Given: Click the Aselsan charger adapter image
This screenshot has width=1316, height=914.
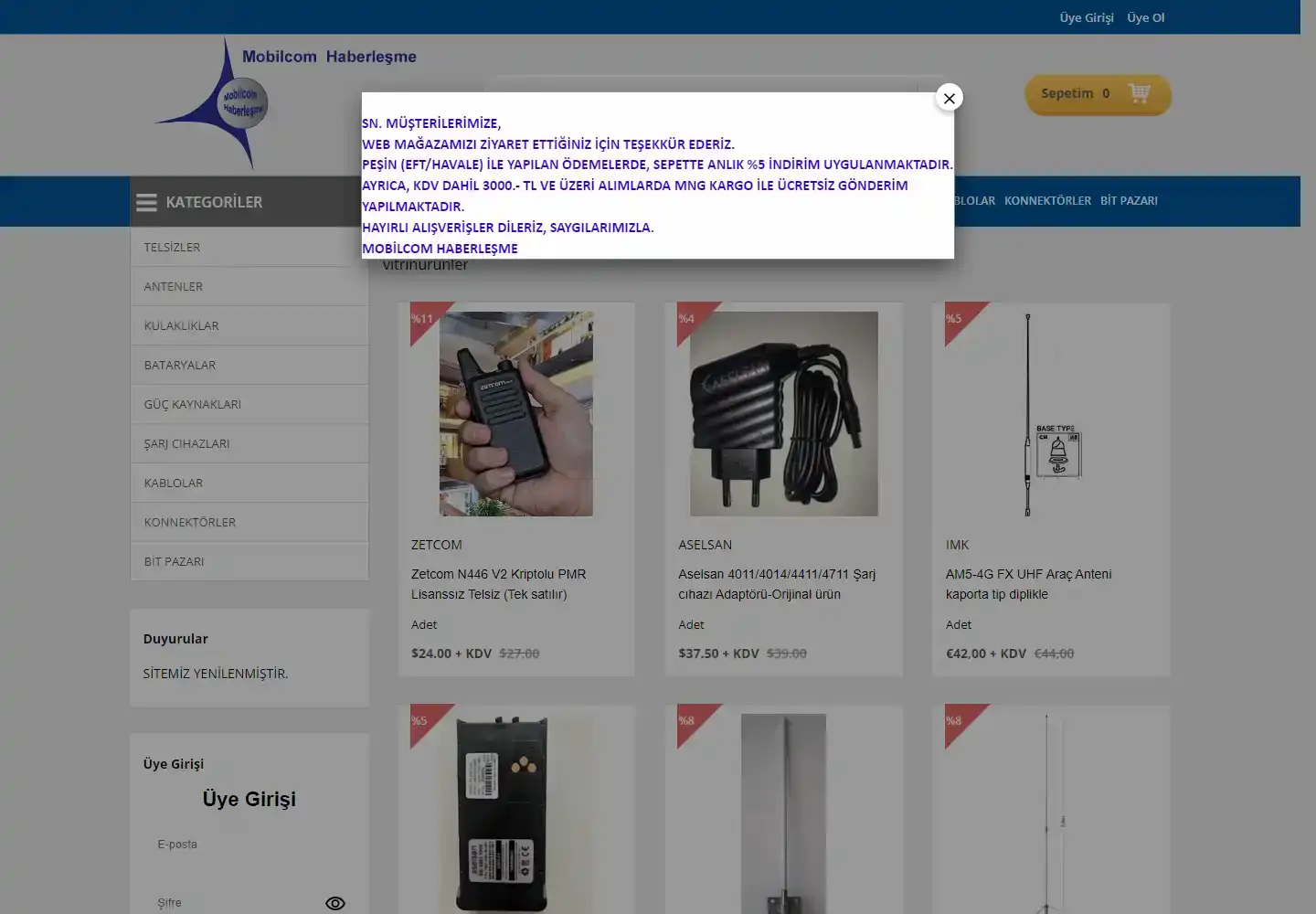Looking at the screenshot, I should pos(784,414).
